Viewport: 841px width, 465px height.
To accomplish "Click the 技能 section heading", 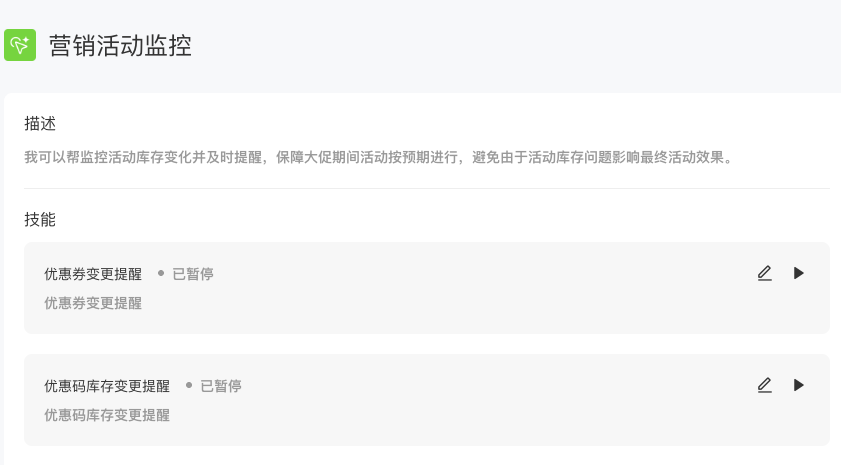I will (40, 220).
